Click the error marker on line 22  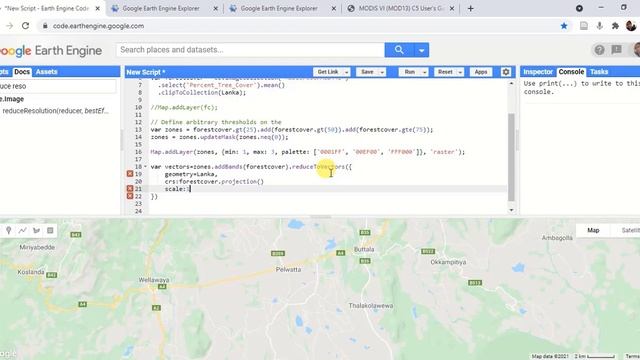point(130,196)
